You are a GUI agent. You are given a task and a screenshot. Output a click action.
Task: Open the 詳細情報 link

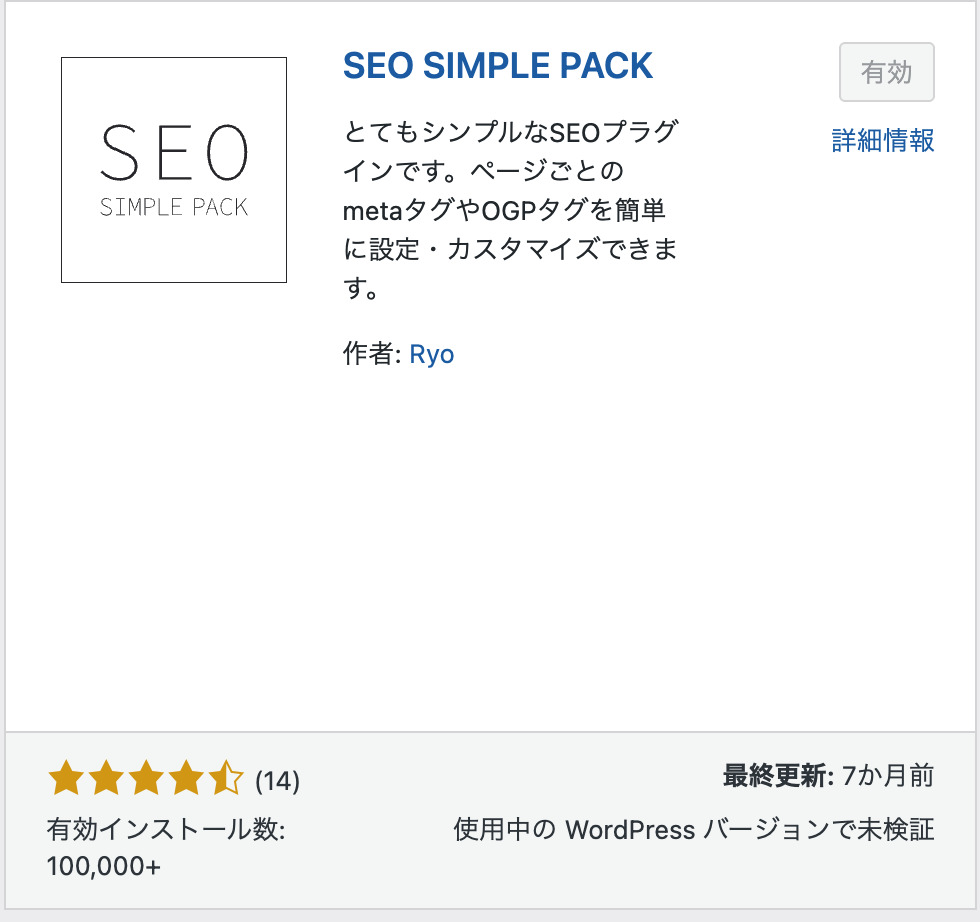click(x=882, y=141)
